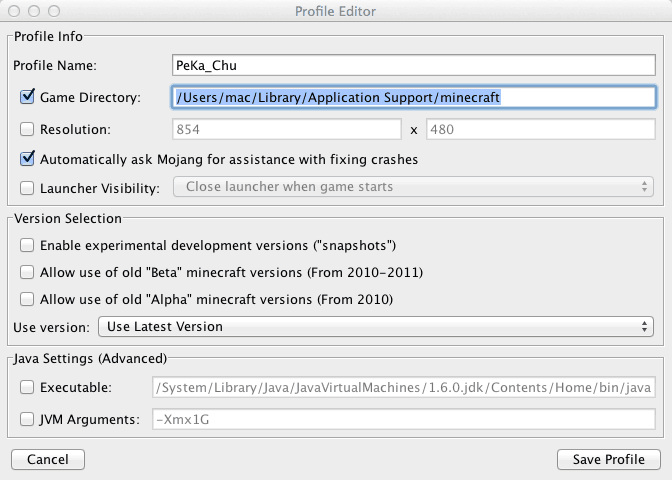Uncheck the Game Directory checkbox
This screenshot has height=480, width=672.
click(27, 98)
